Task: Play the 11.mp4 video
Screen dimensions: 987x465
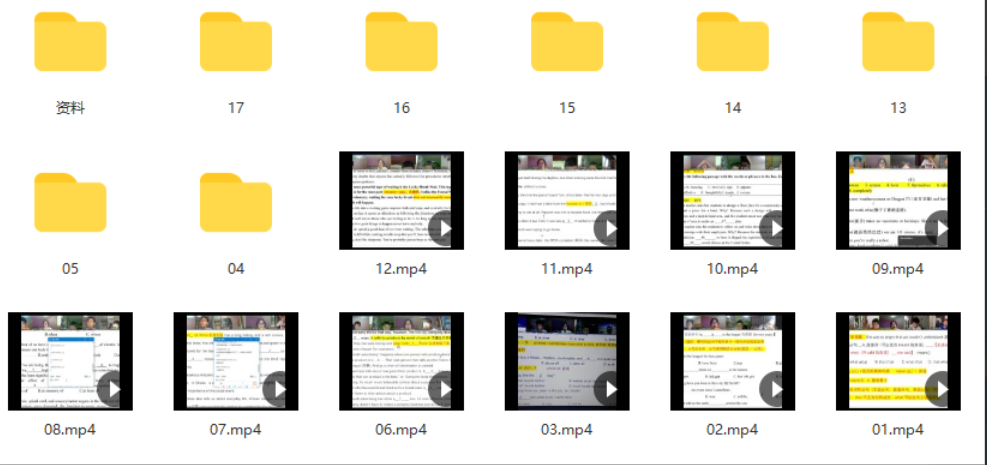Action: click(610, 228)
